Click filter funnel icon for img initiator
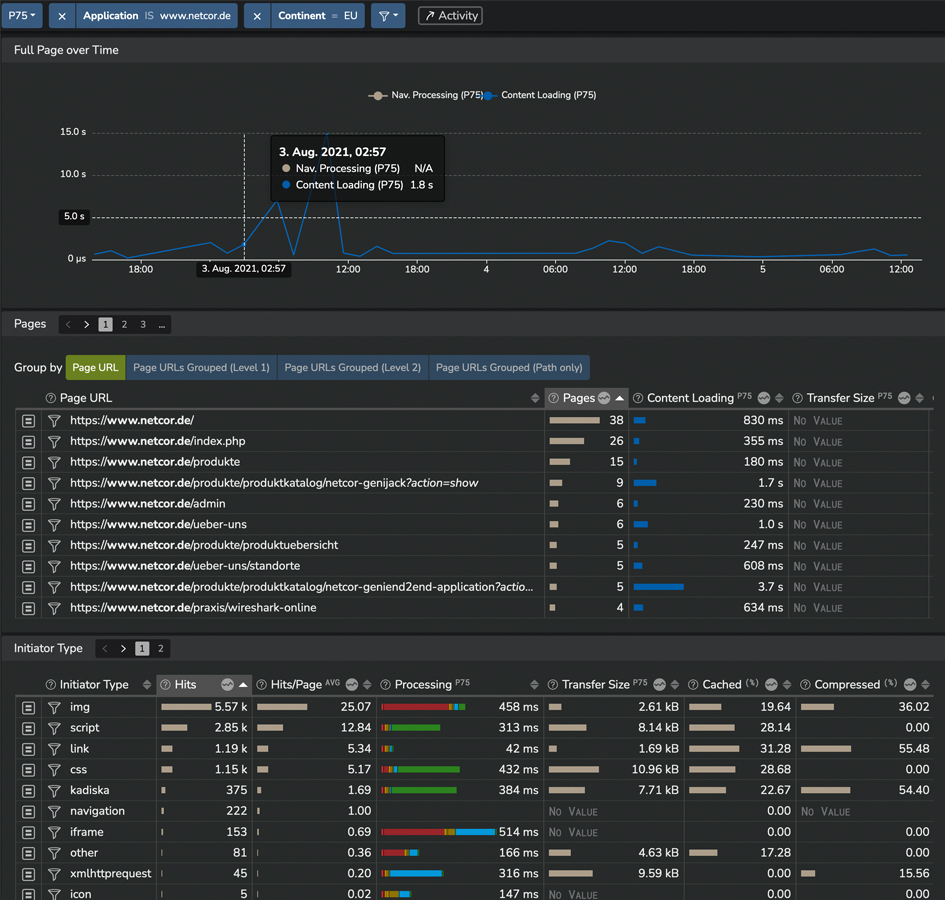This screenshot has height=900, width=945. pyautogui.click(x=54, y=708)
